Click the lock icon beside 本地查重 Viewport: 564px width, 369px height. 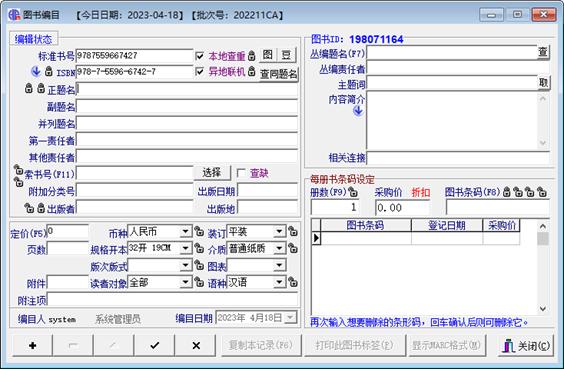pyautogui.click(x=252, y=56)
